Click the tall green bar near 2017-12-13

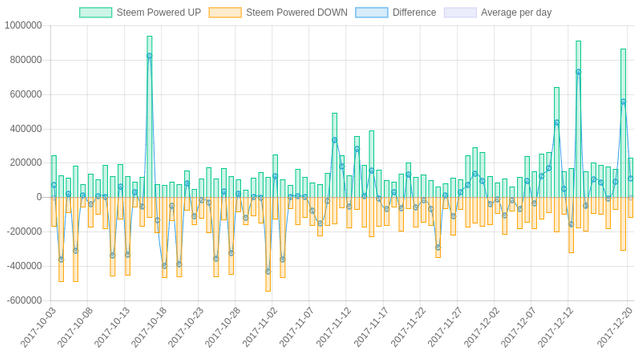click(x=578, y=119)
